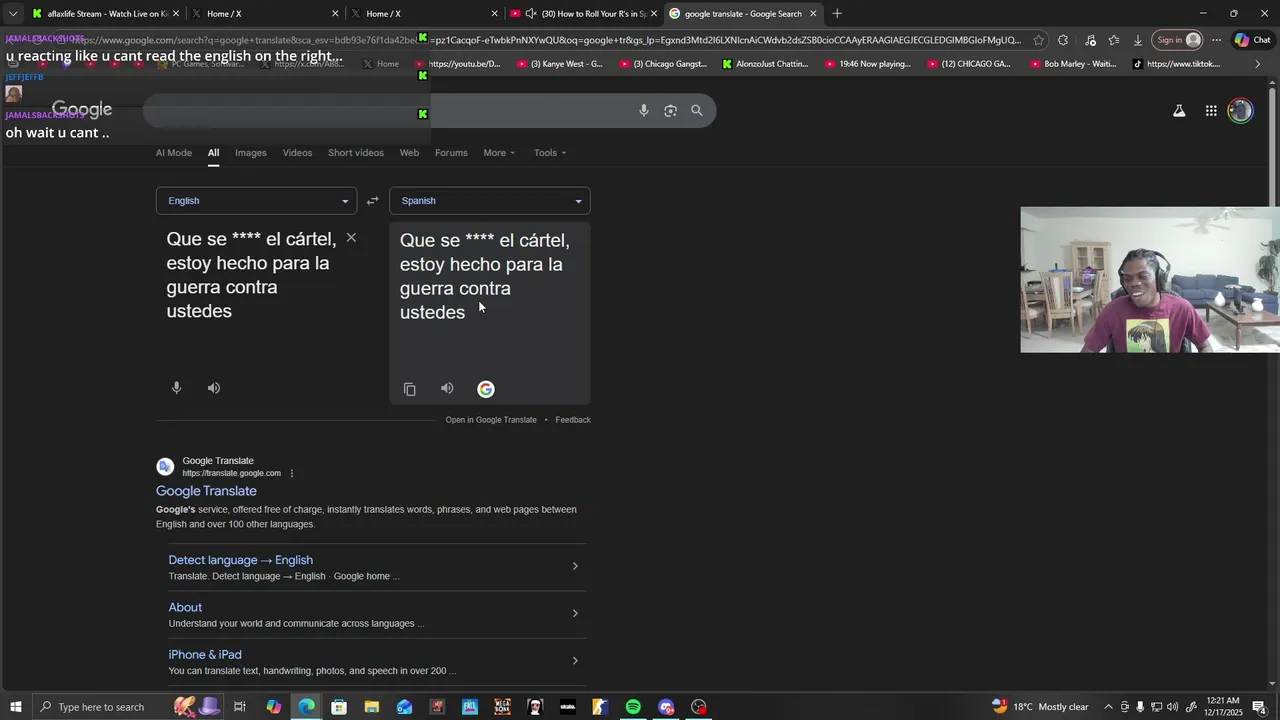Expand the Tools dropdown

pyautogui.click(x=550, y=153)
